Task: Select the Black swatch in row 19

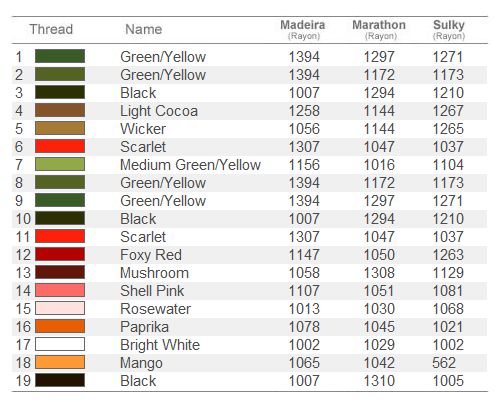Action: point(60,380)
